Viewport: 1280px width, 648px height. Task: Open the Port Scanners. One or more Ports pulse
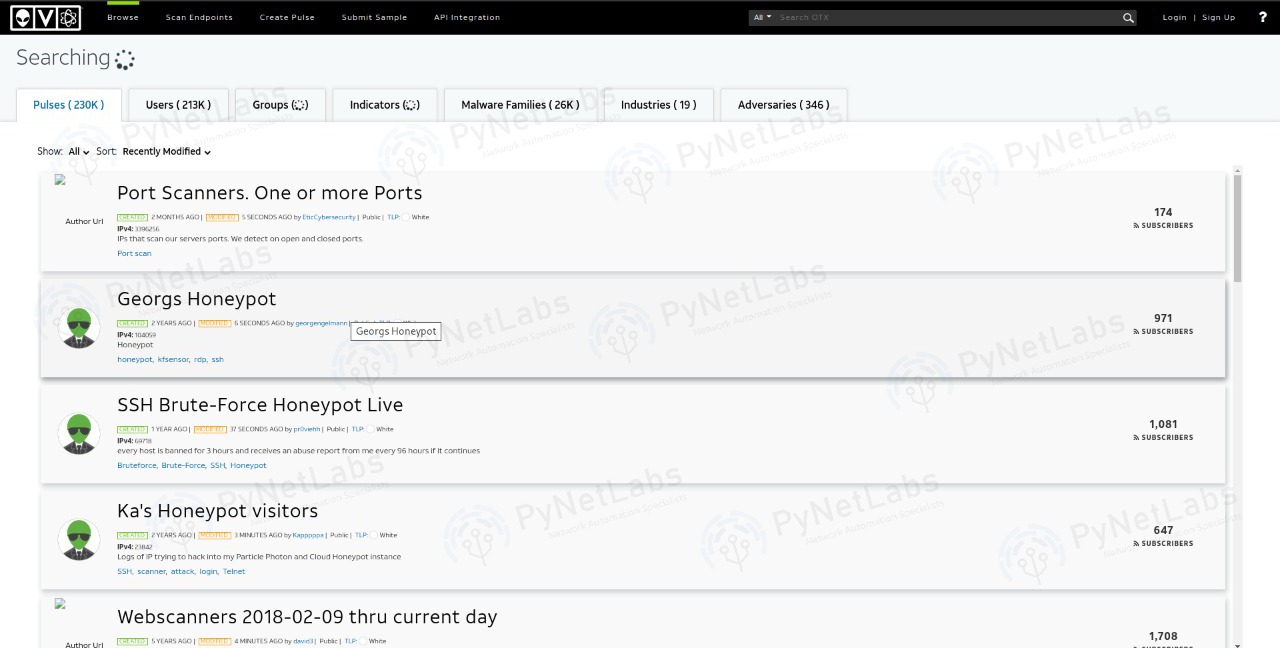[x=270, y=193]
